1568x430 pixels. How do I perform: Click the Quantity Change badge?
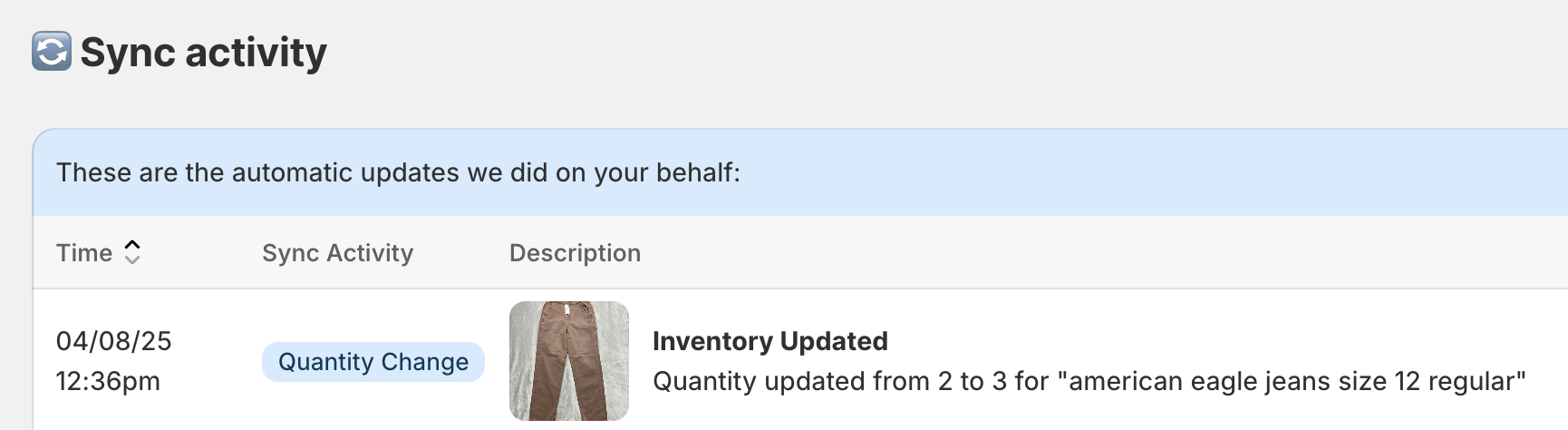(x=373, y=362)
